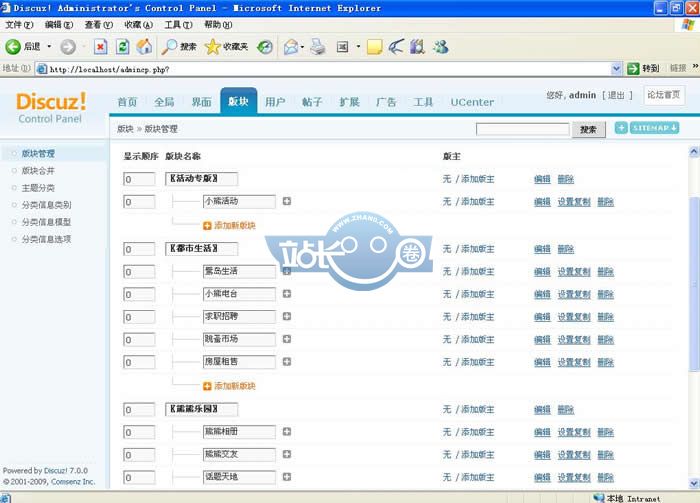Click the Edit page toolbar icon
Screen dimensions: 700x503
click(342, 46)
